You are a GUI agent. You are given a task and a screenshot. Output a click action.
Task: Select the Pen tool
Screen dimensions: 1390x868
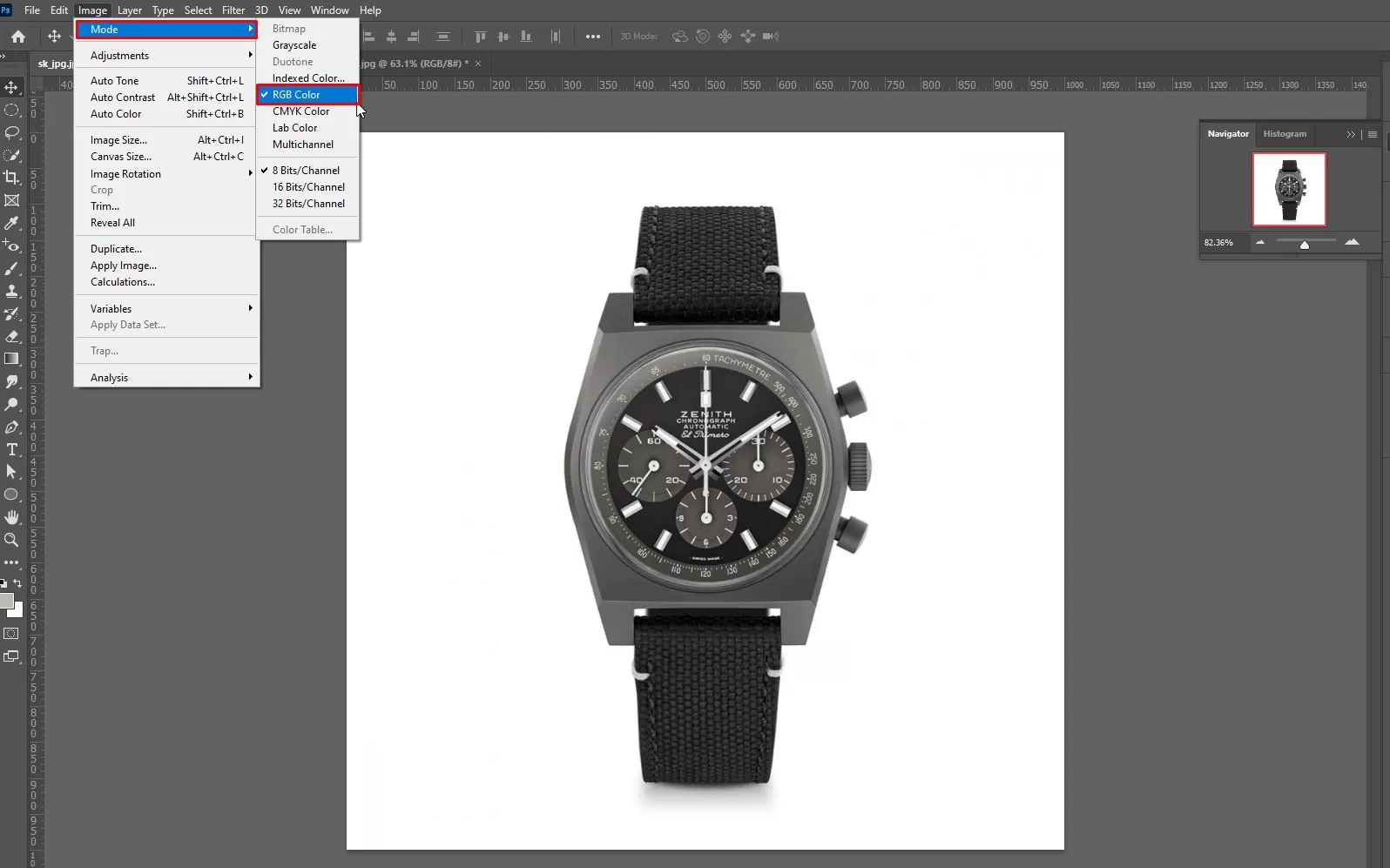click(11, 427)
